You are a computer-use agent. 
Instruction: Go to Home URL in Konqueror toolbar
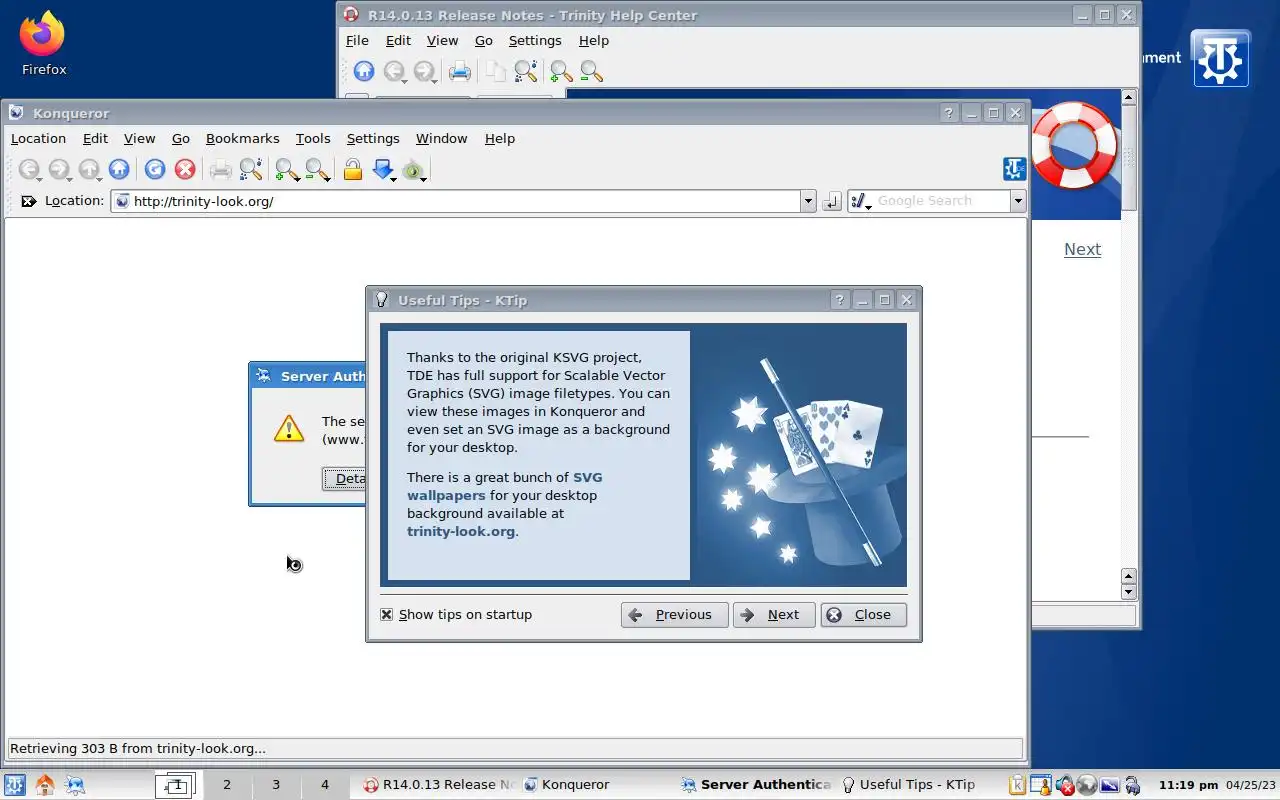pyautogui.click(x=119, y=169)
